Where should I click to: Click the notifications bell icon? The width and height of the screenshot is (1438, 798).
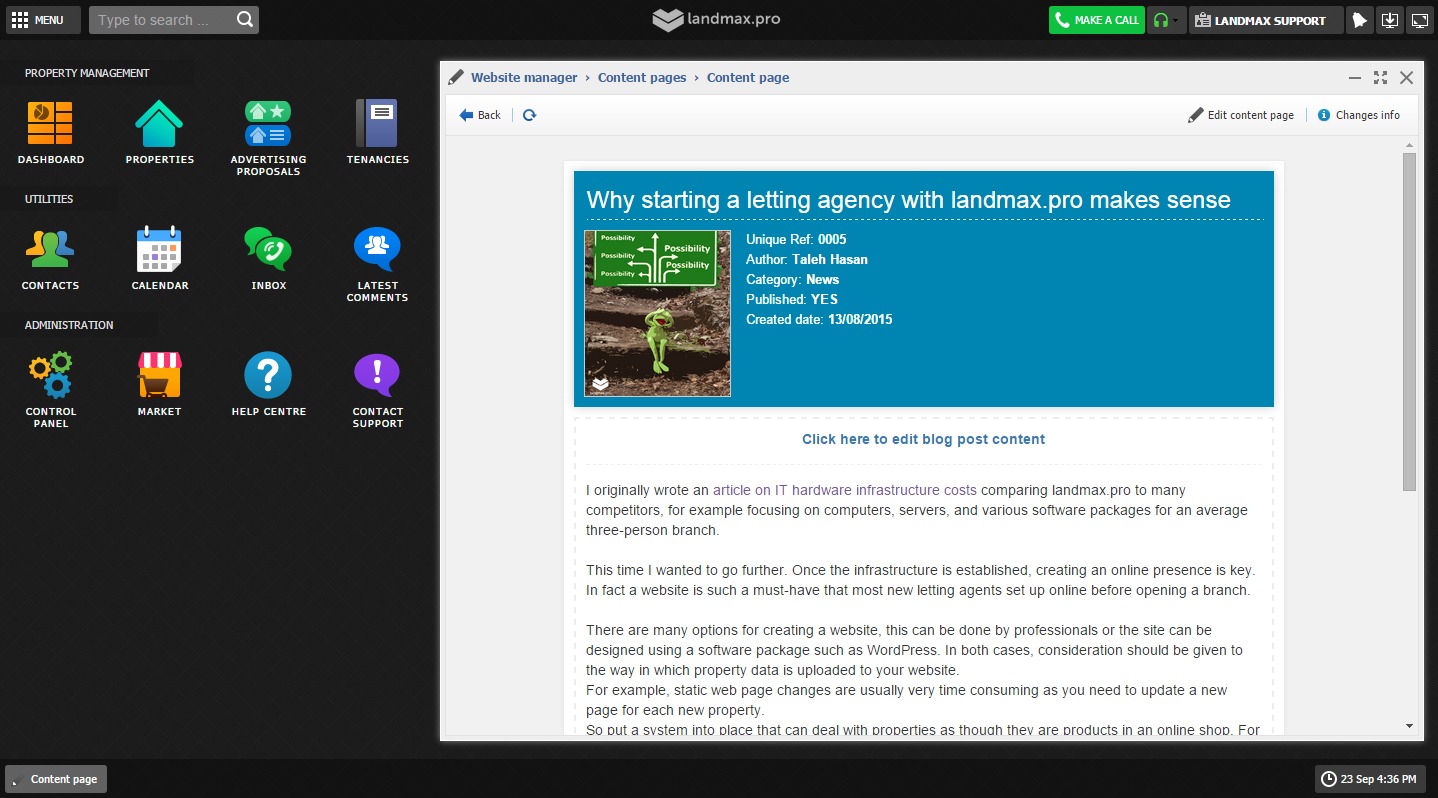(x=1358, y=20)
